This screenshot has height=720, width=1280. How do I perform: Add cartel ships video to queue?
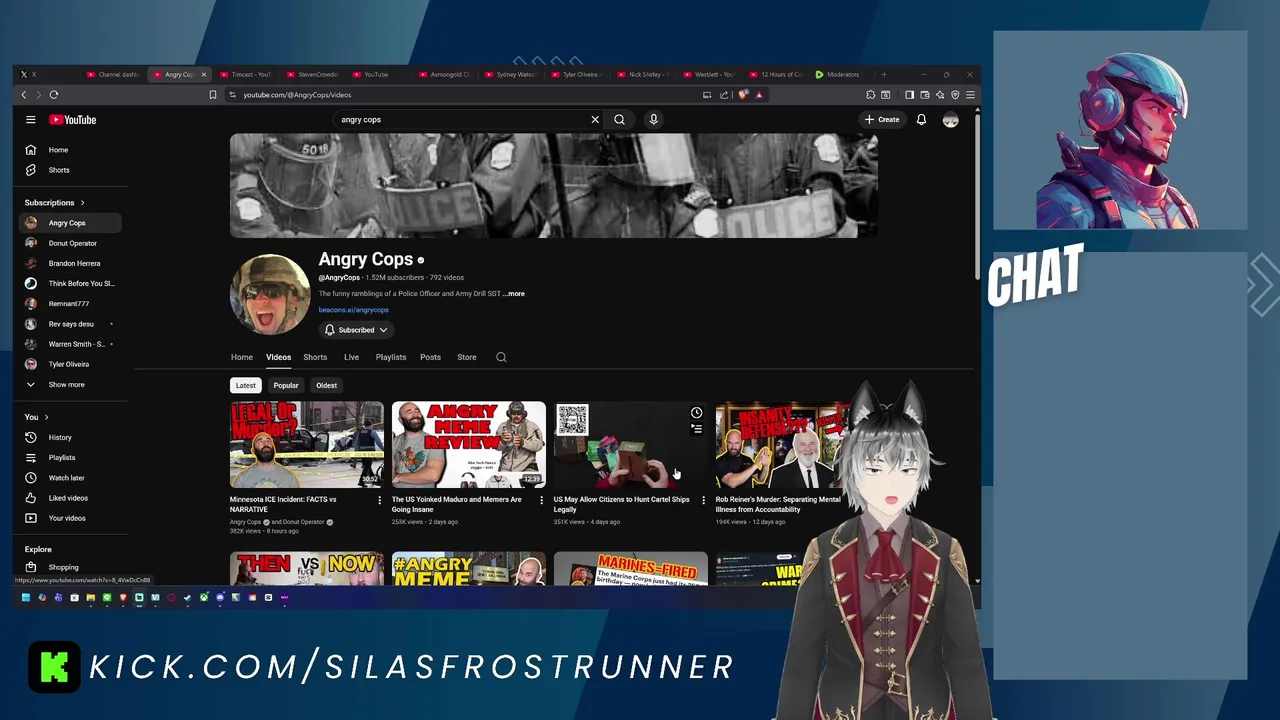point(697,429)
